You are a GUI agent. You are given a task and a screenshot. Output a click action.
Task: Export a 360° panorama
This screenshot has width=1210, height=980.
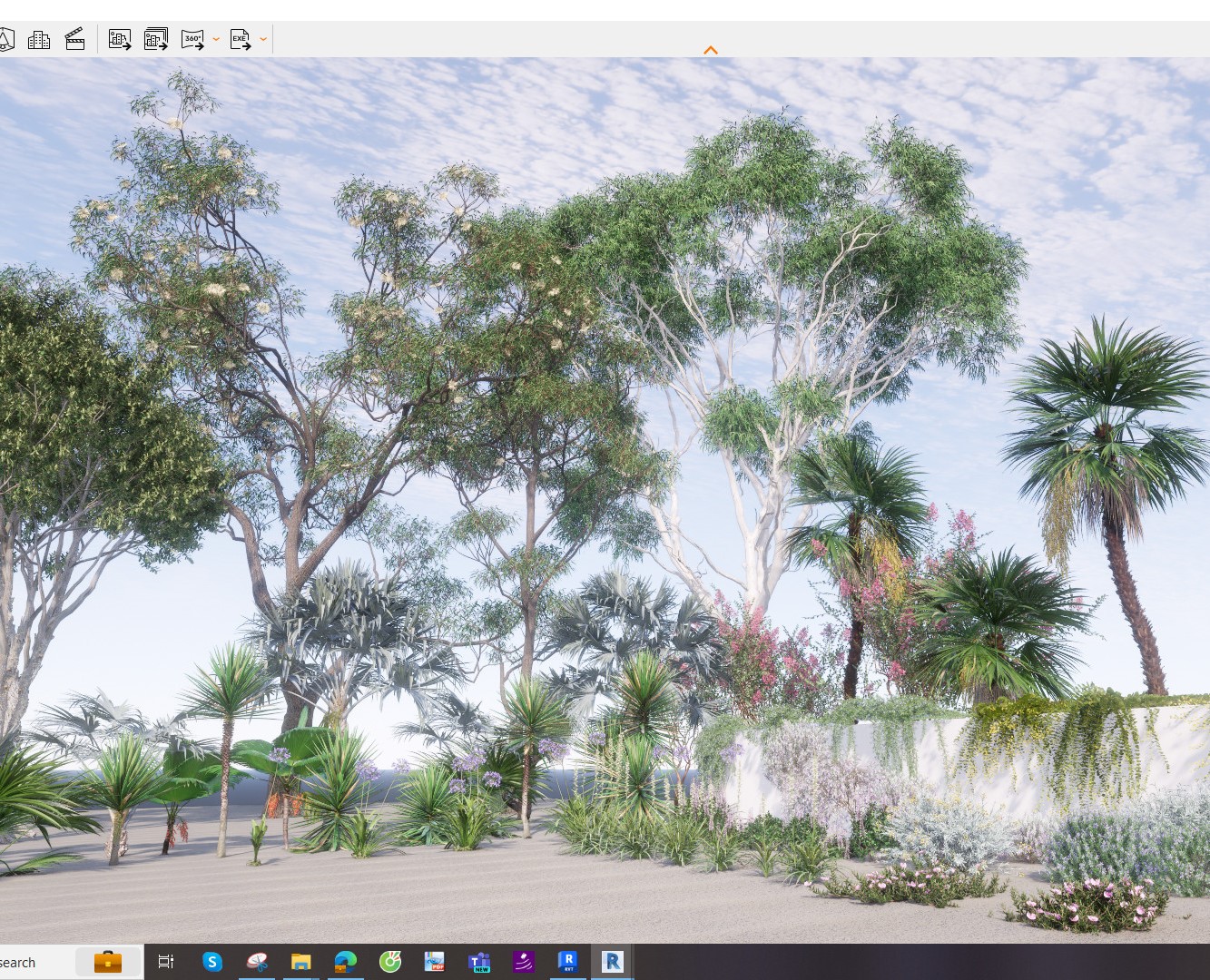pyautogui.click(x=192, y=40)
